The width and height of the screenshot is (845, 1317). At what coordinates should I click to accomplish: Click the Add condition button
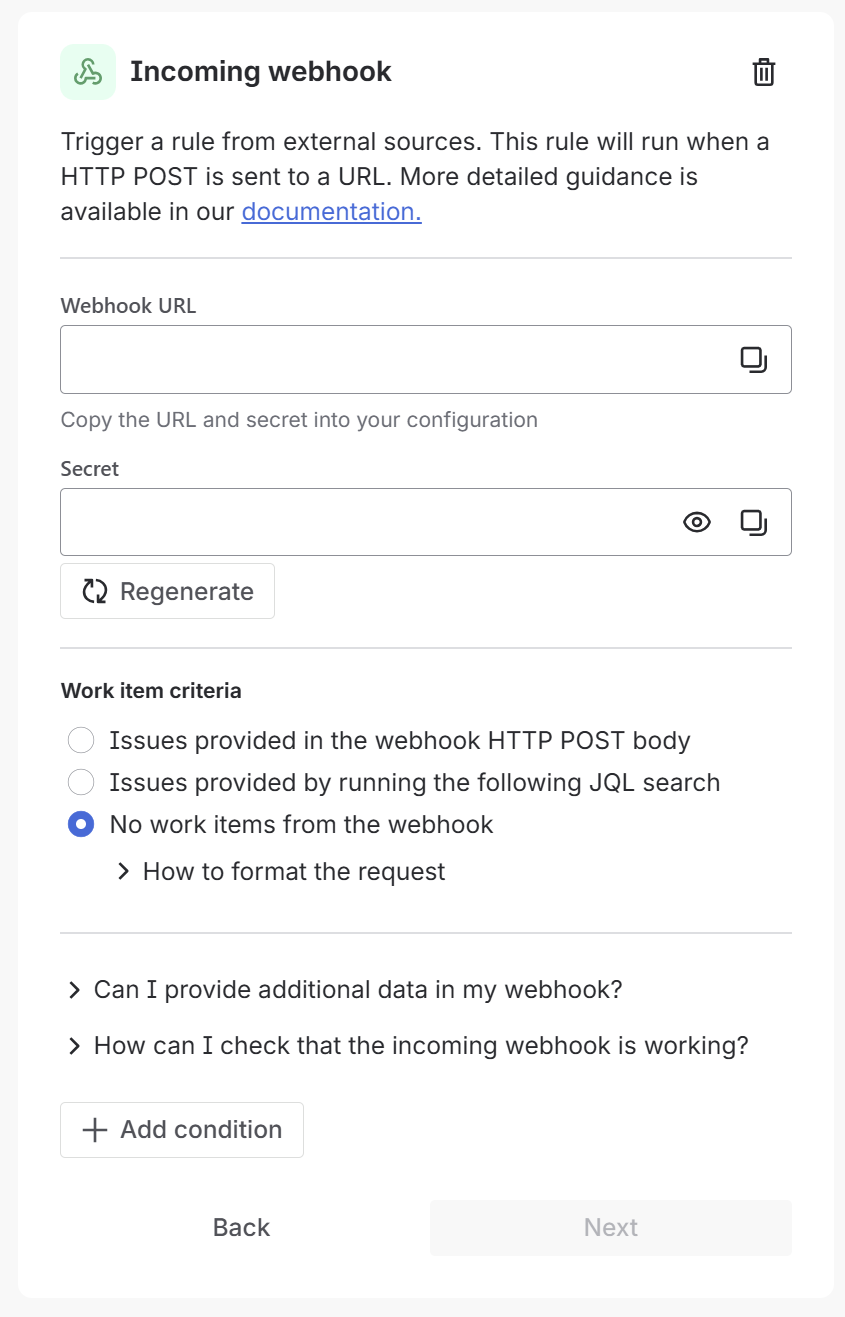(181, 1129)
